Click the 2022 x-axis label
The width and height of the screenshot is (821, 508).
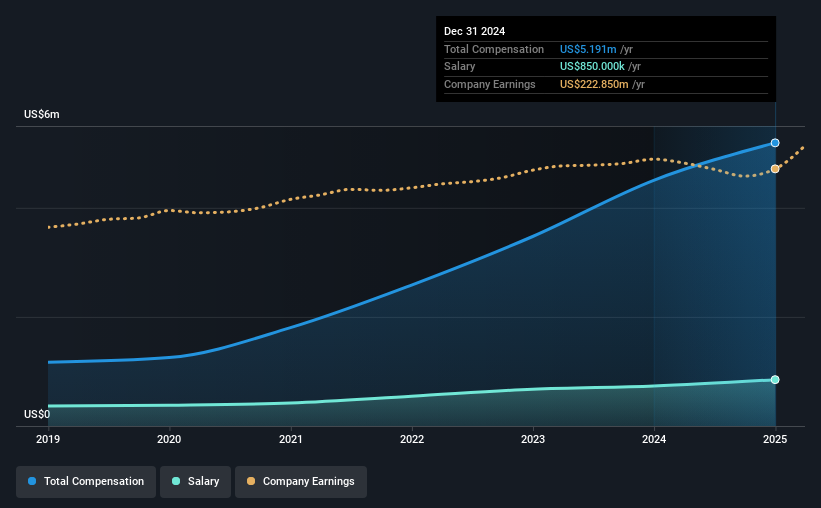pyautogui.click(x=412, y=439)
